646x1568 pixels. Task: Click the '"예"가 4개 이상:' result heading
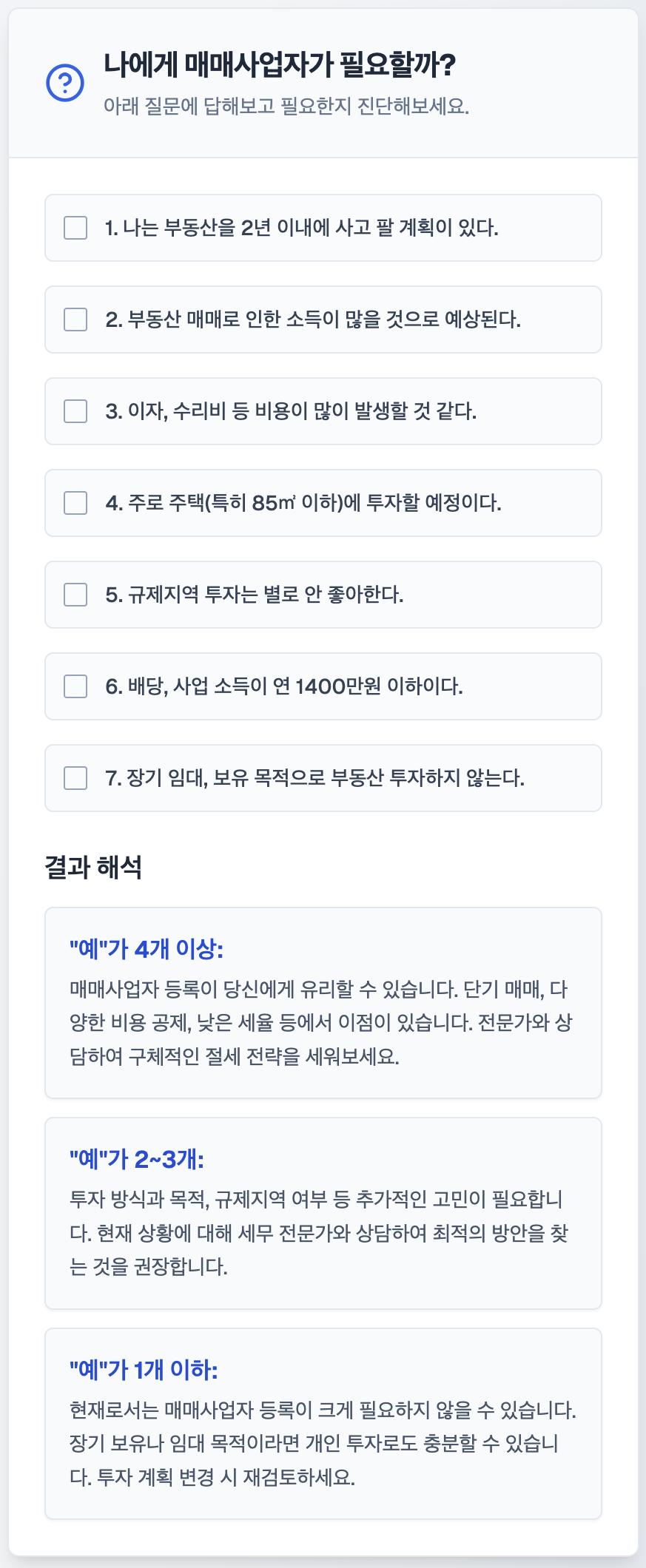147,948
